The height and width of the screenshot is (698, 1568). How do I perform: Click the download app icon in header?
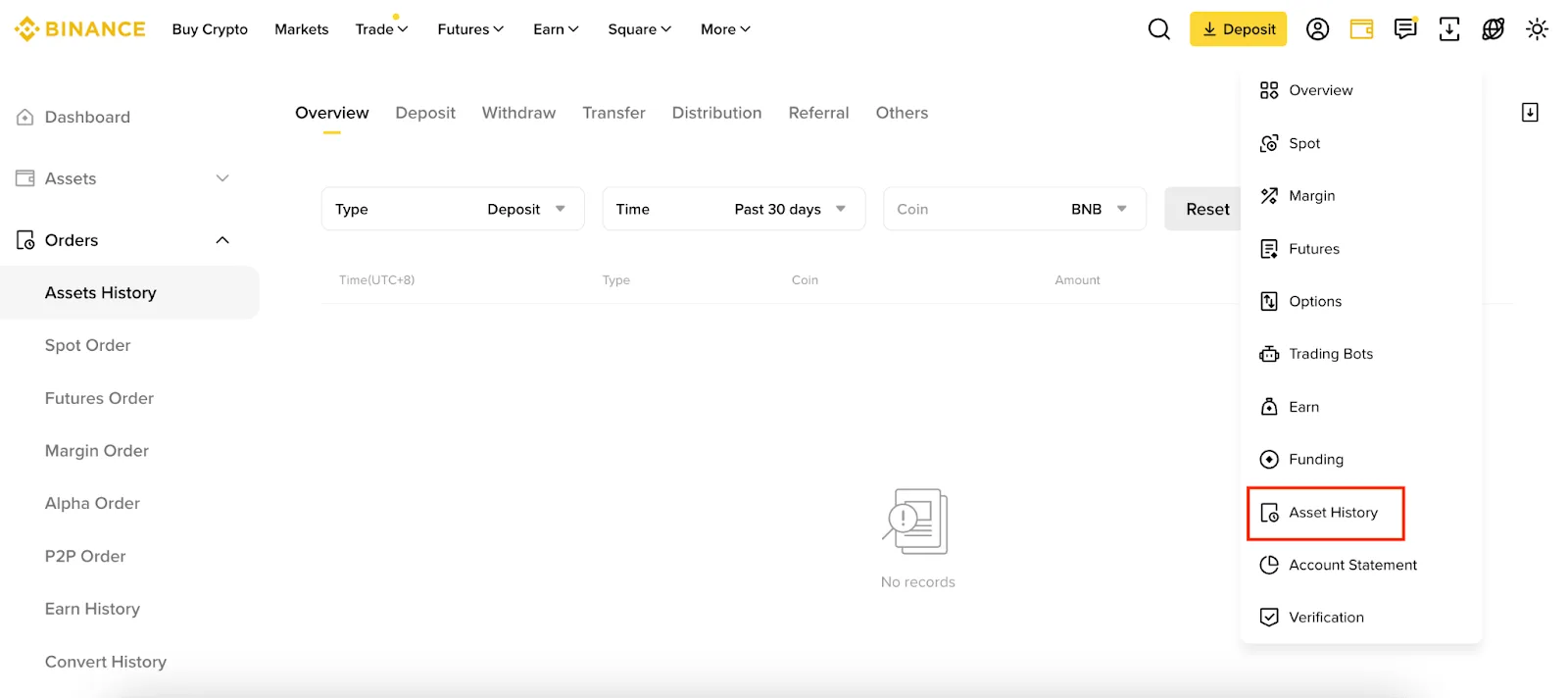1449,29
